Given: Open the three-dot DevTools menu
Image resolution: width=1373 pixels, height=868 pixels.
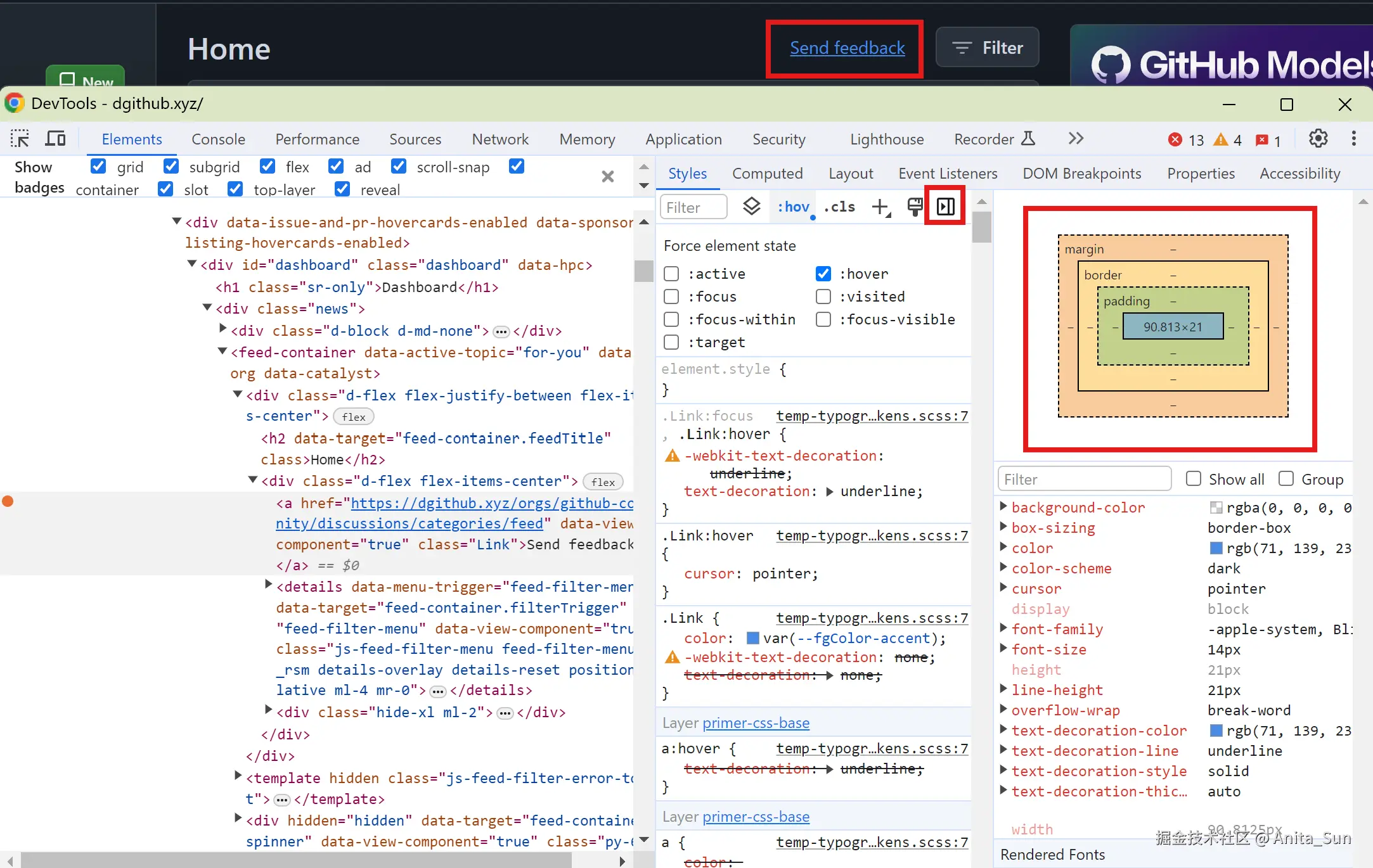Looking at the screenshot, I should (1353, 139).
